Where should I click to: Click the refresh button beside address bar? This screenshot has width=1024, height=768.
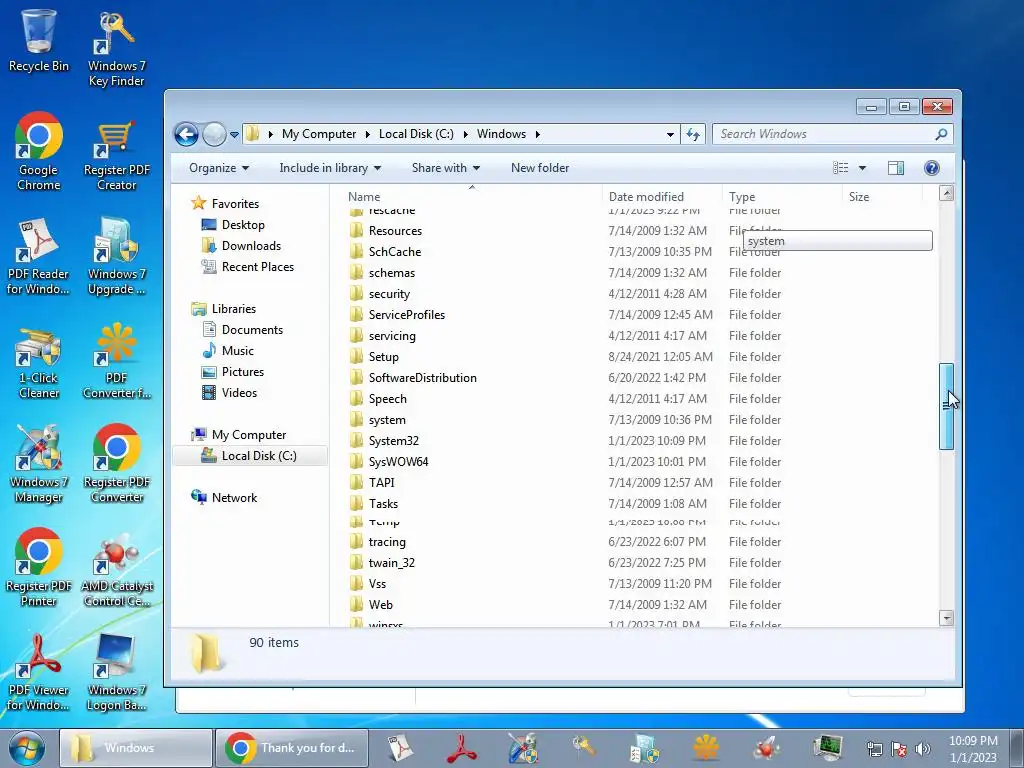pyautogui.click(x=693, y=135)
